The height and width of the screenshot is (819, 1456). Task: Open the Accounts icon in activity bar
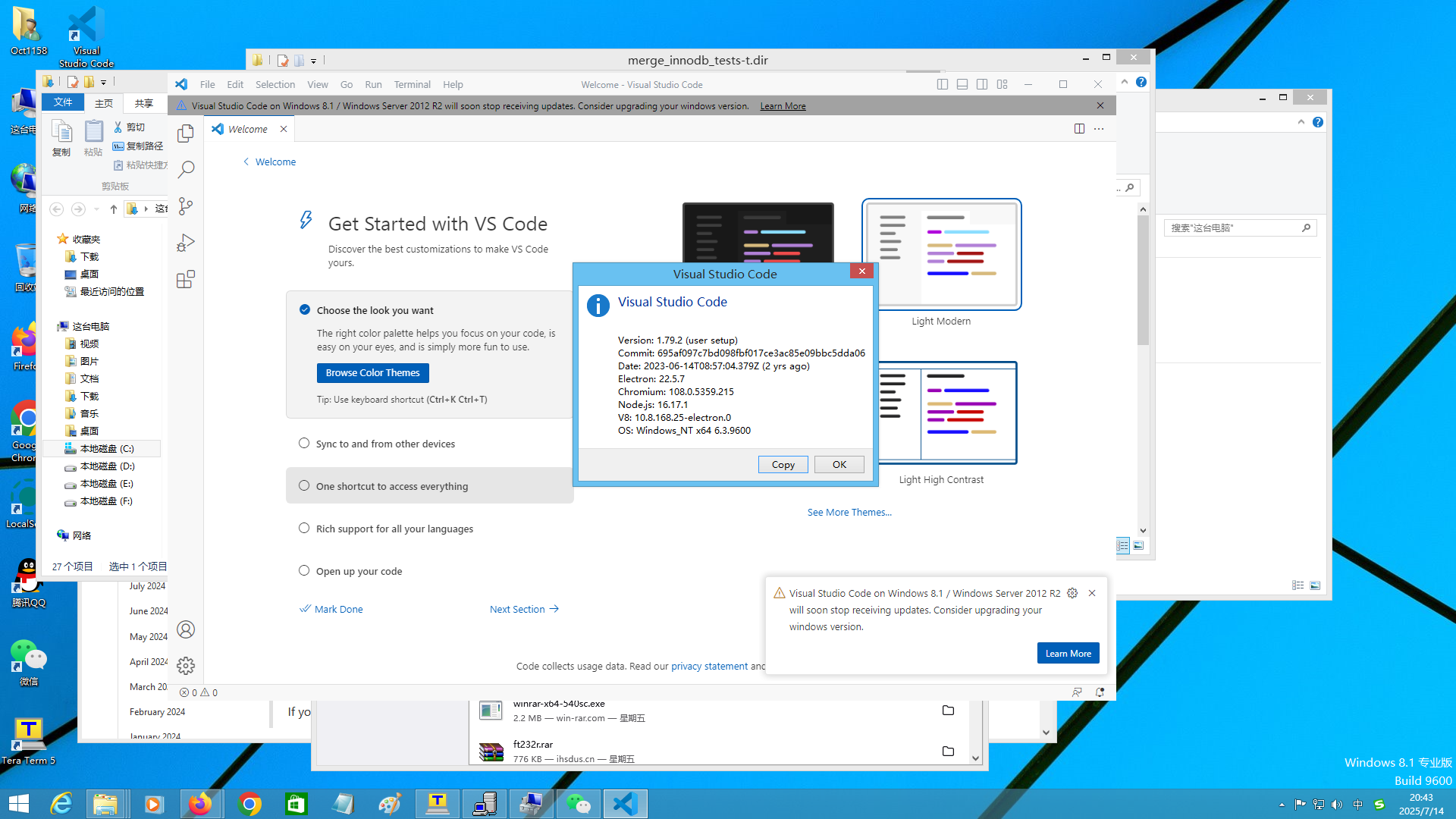coord(186,629)
